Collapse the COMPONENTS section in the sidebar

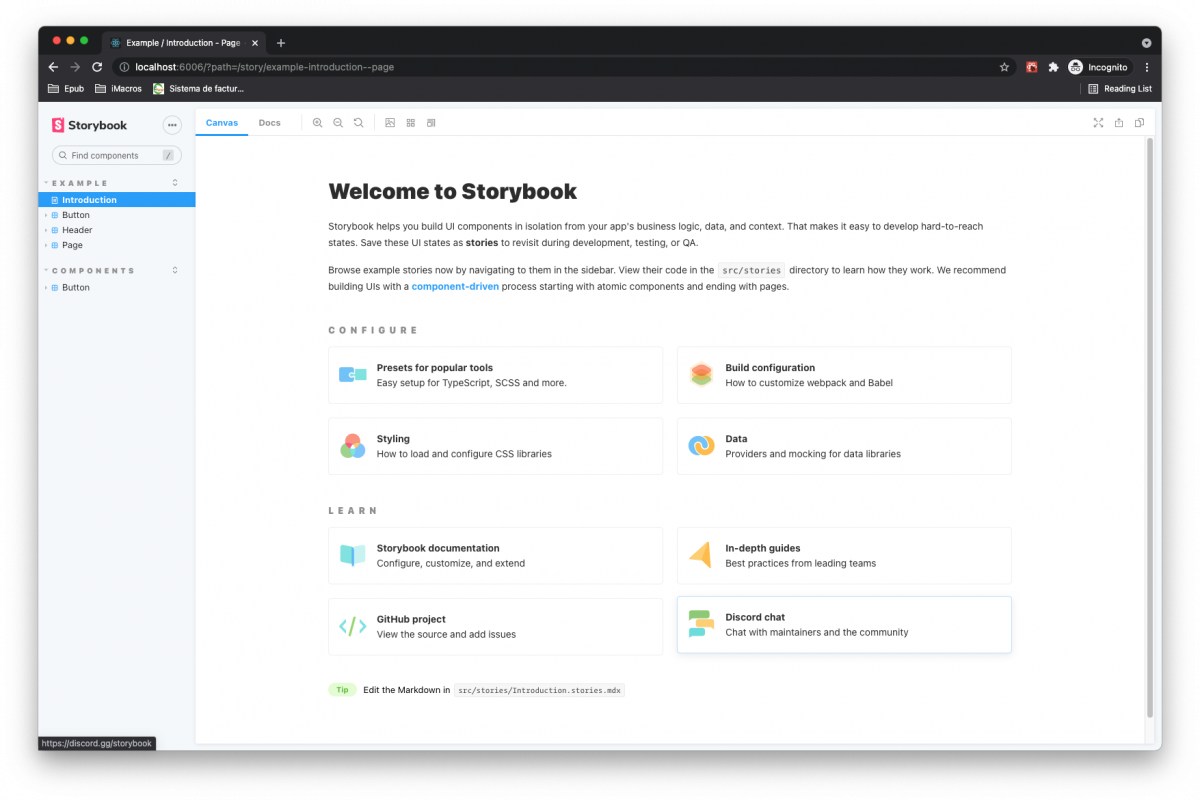coord(44,269)
